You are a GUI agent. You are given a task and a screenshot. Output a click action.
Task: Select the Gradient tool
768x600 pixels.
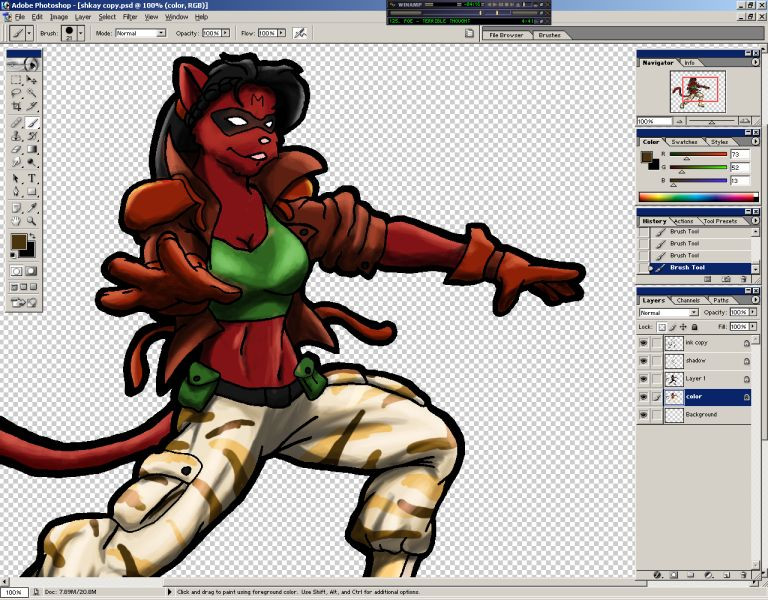31,149
